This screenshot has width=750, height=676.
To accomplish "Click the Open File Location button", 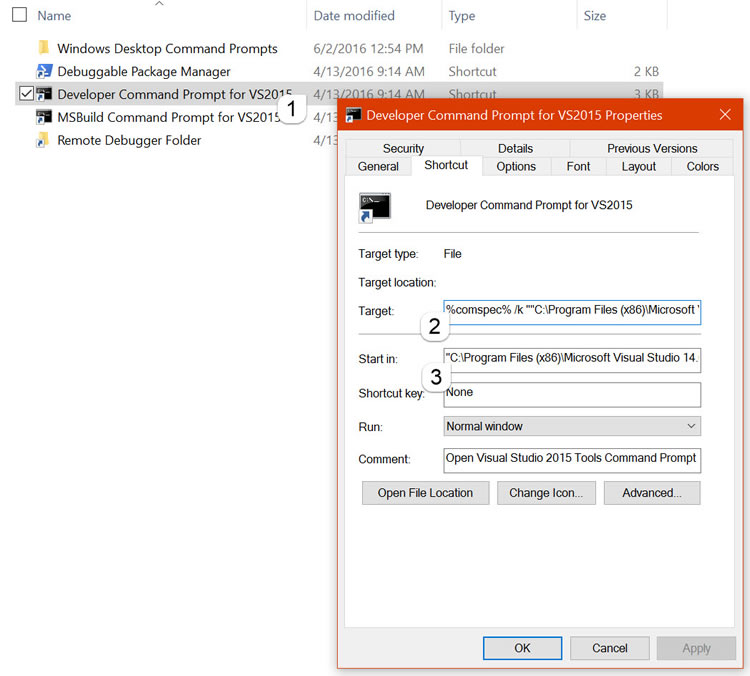I will (x=425, y=493).
